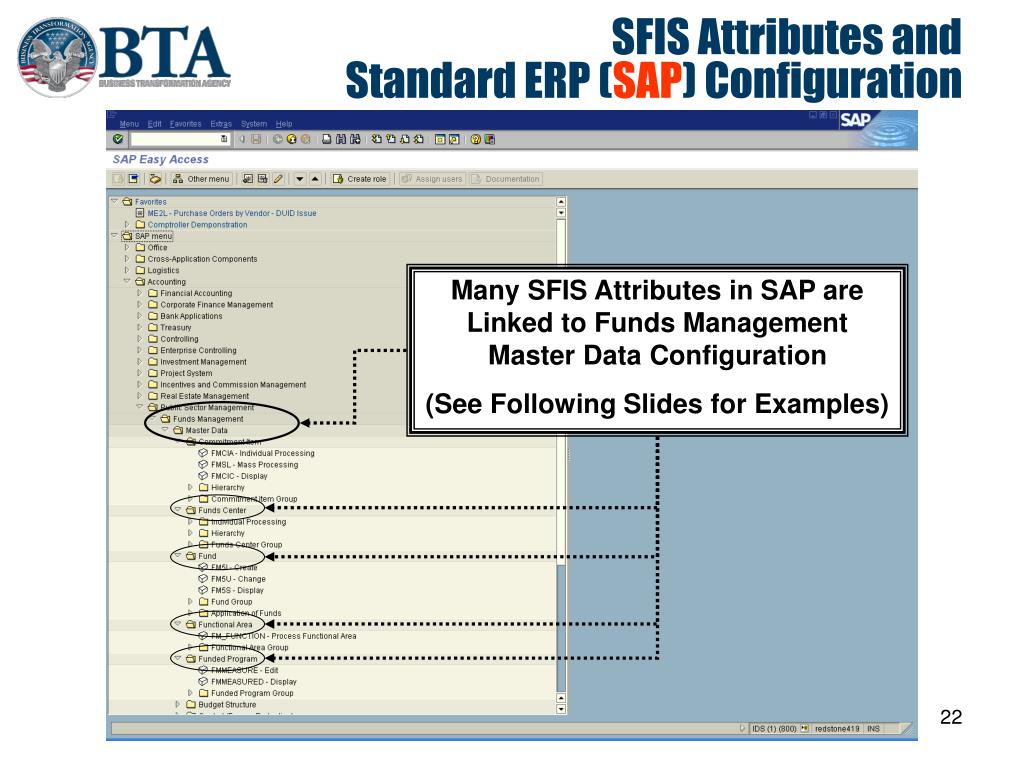The image size is (1024, 768).
Task: Open the Extras menu
Action: click(x=221, y=124)
